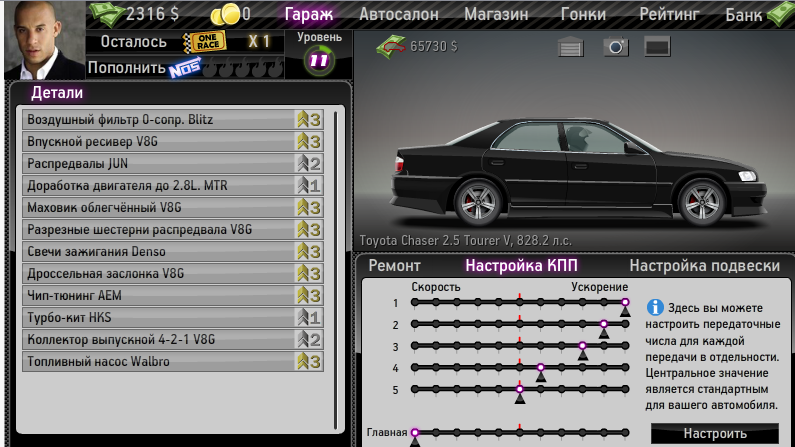Click the info icon in gearbox hint

(655, 307)
